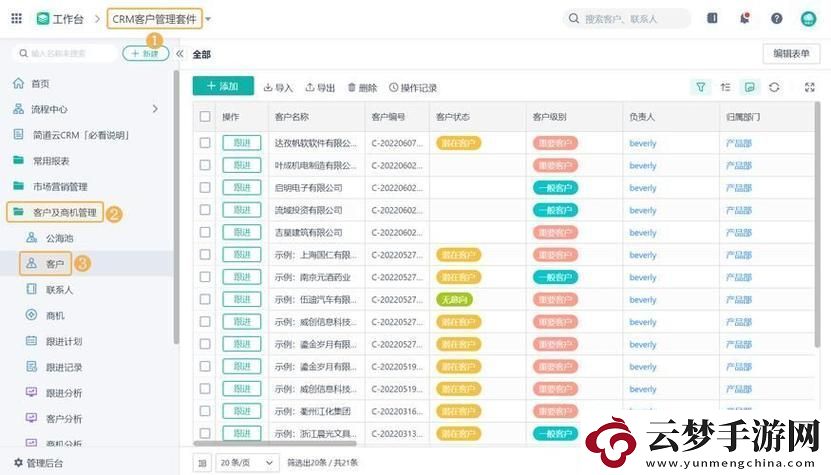Check the row for 示例: 衢州江化集团
Image resolution: width=831 pixels, height=475 pixels.
click(205, 411)
